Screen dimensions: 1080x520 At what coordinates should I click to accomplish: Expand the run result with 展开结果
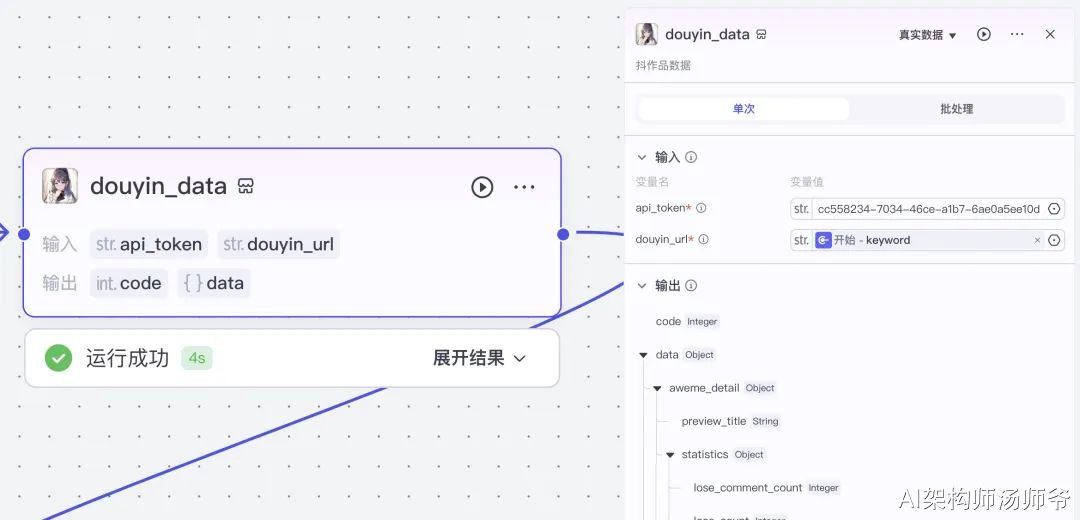click(x=479, y=358)
